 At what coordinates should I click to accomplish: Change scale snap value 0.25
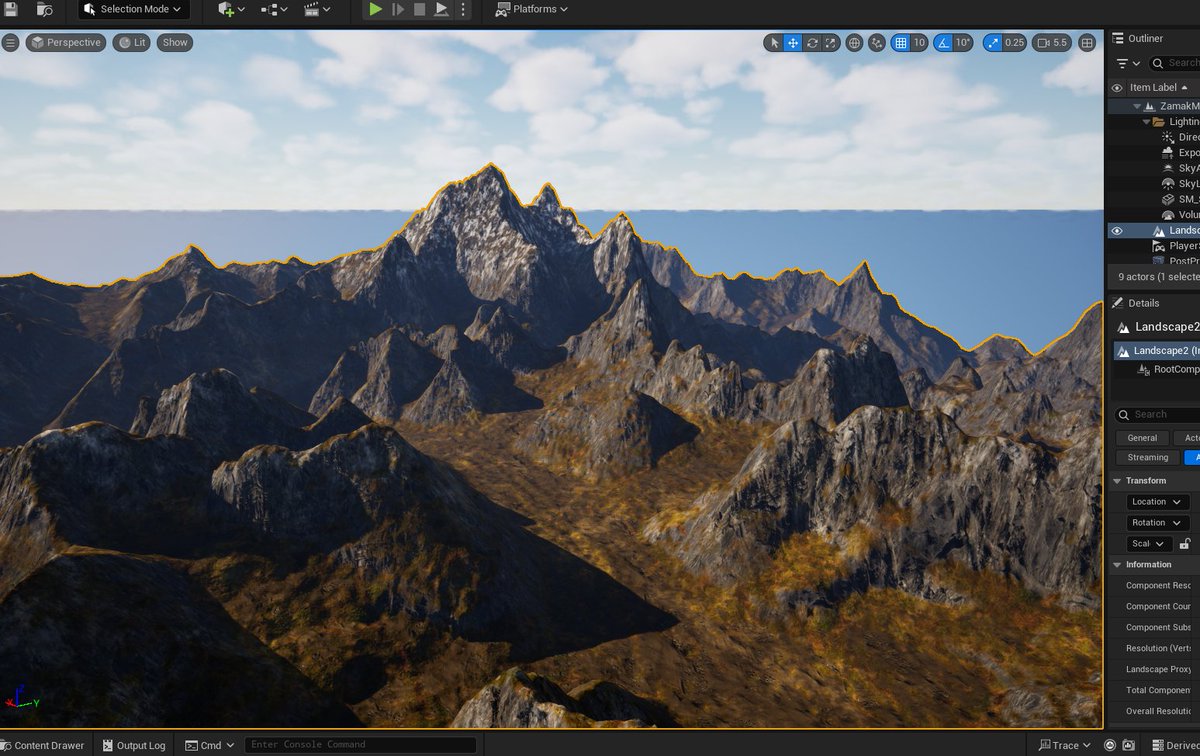point(1014,43)
